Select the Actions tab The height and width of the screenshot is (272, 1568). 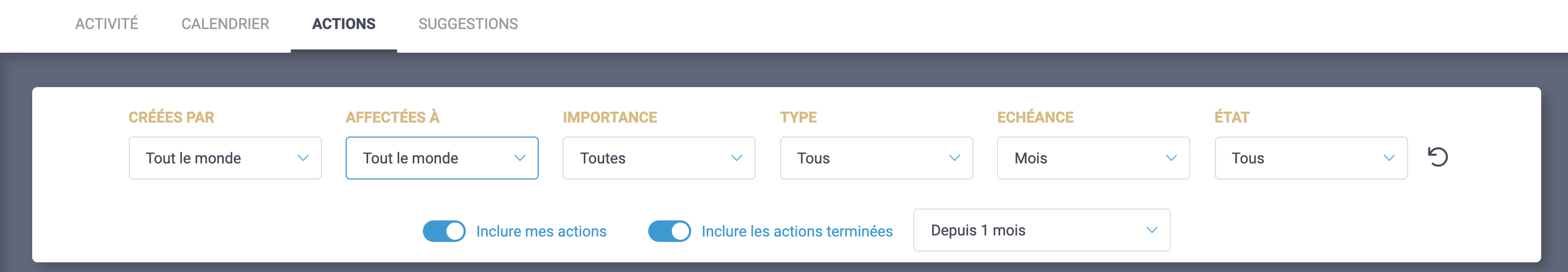coord(344,24)
